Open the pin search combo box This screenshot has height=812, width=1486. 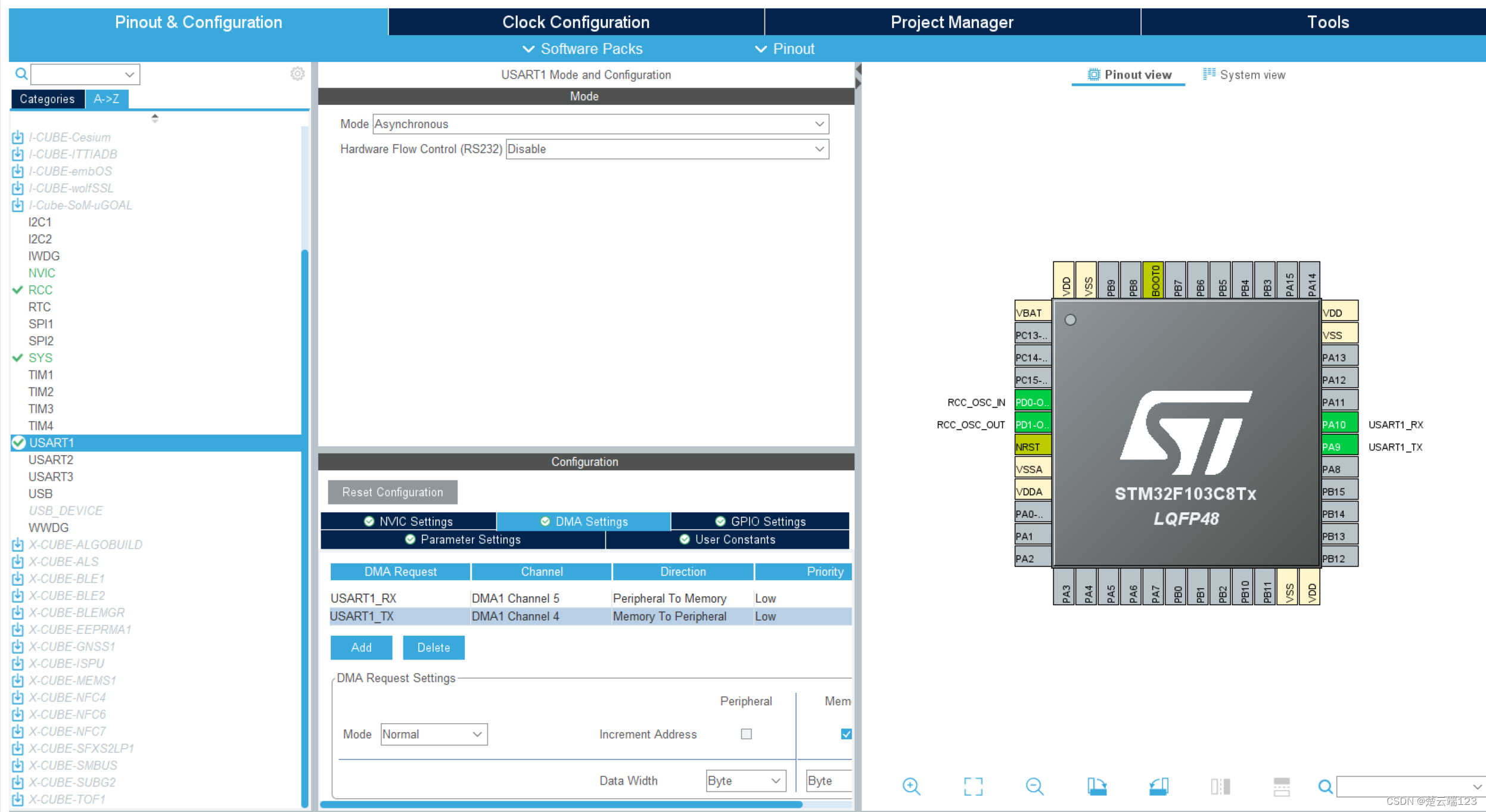(1411, 786)
